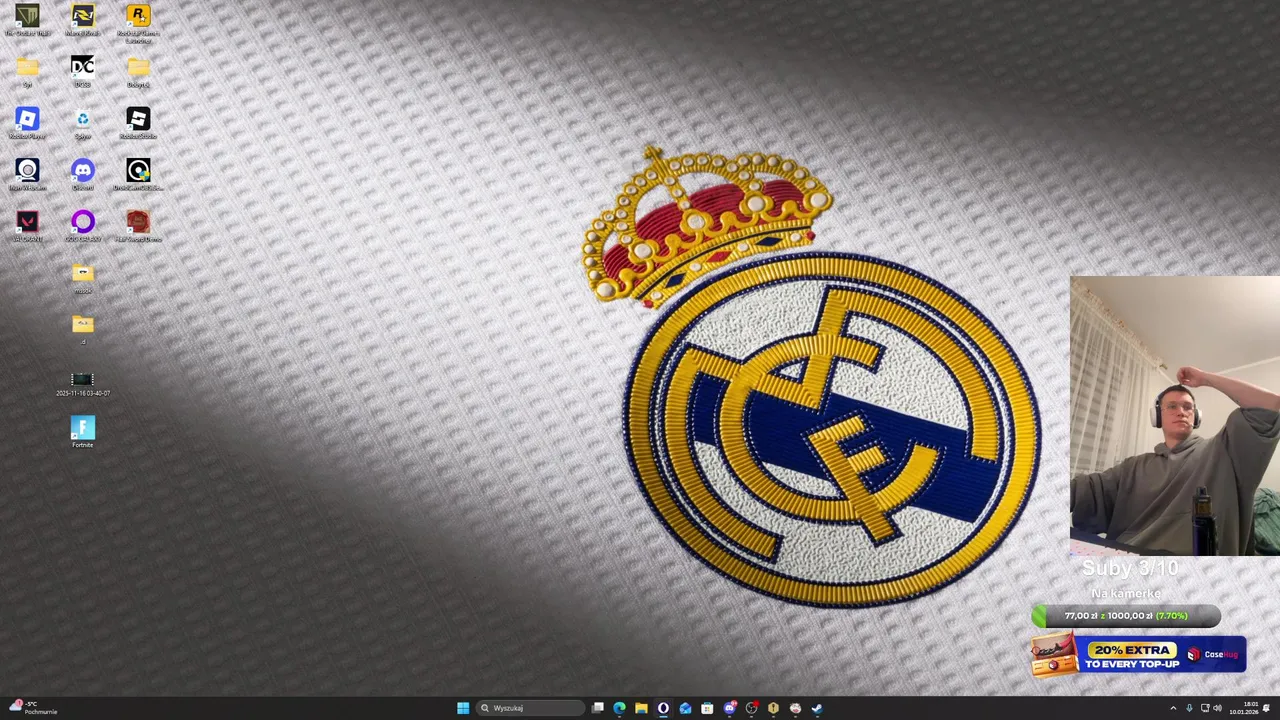Open The Outlast Trials desktop shortcut

pos(27,20)
